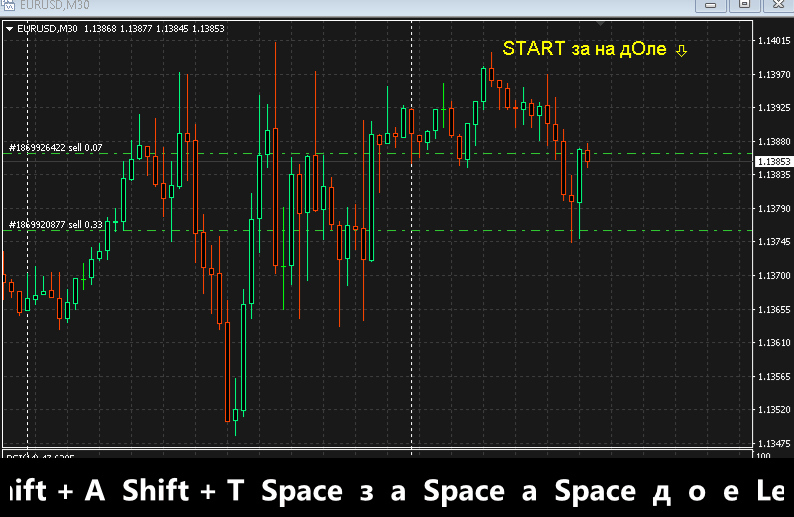Click the 1.13700 price scale label

pos(773,275)
